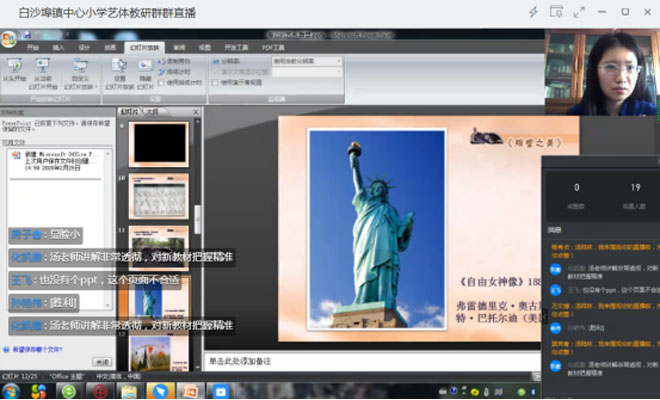Image resolution: width=660 pixels, height=400 pixels.
Task: Click the presenter webcam video
Action: tap(602, 72)
